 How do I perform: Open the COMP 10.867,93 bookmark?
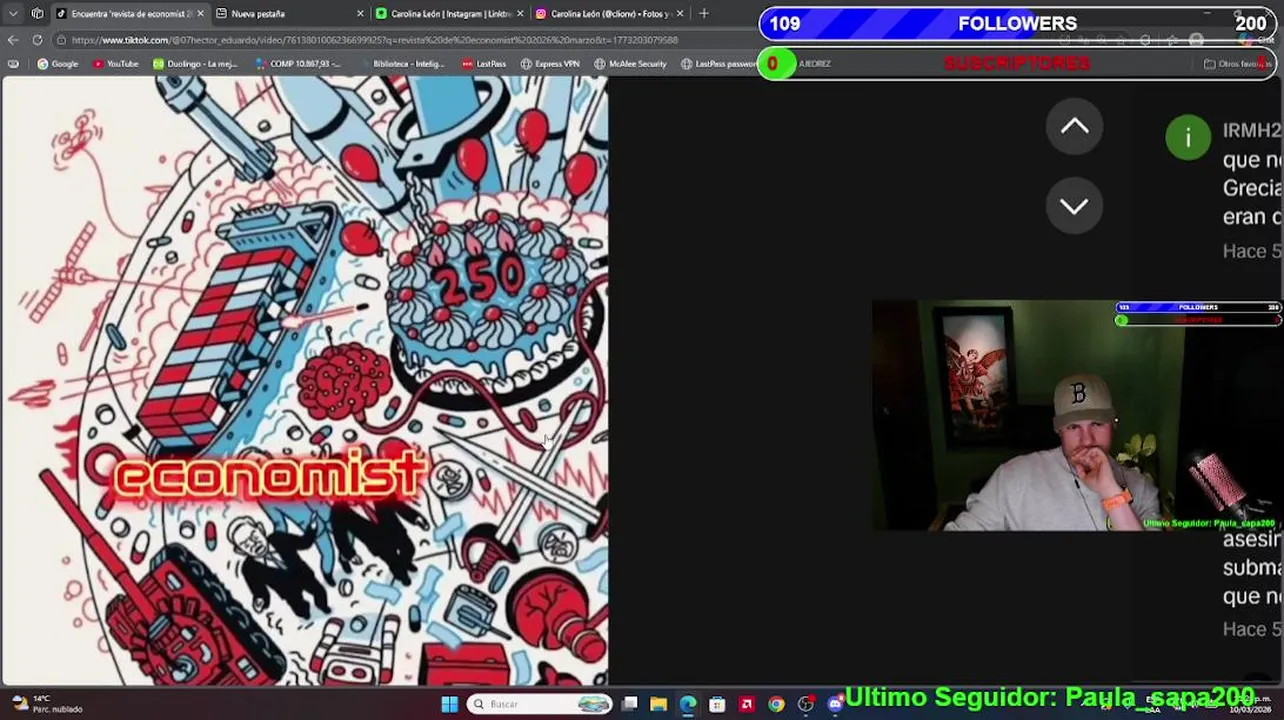[x=298, y=64]
